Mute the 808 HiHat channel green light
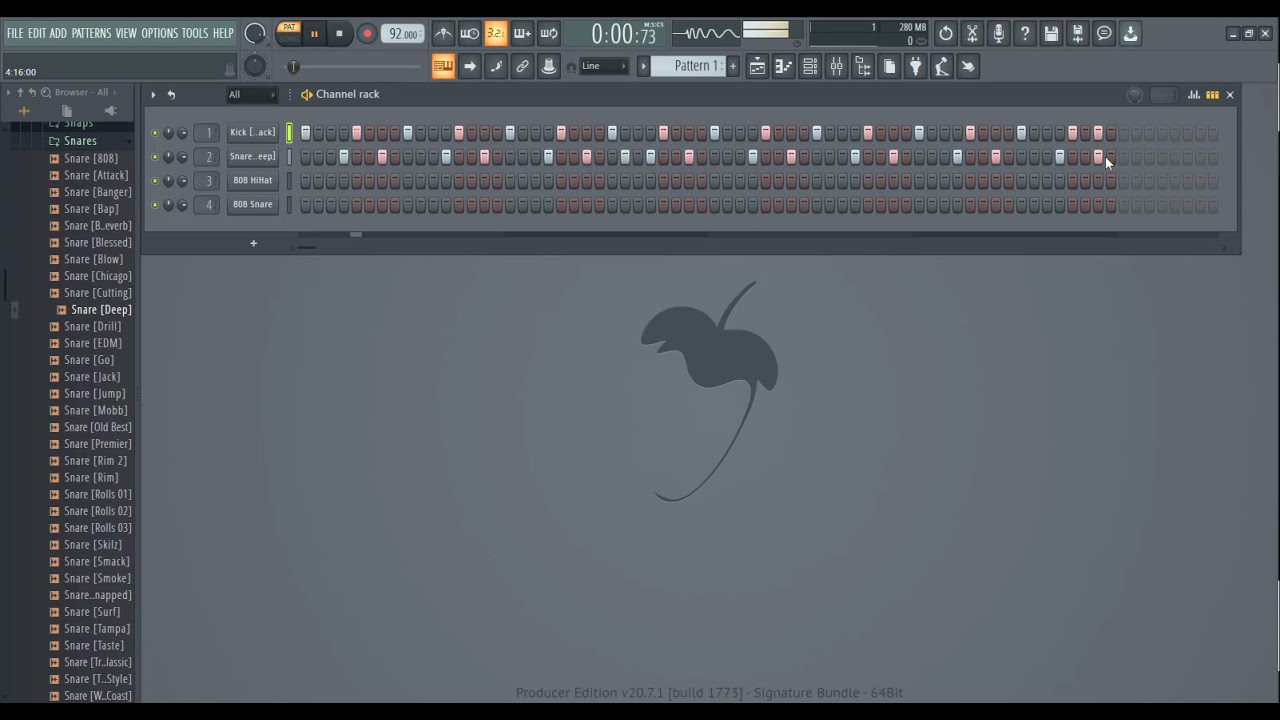The width and height of the screenshot is (1280, 720). click(155, 181)
